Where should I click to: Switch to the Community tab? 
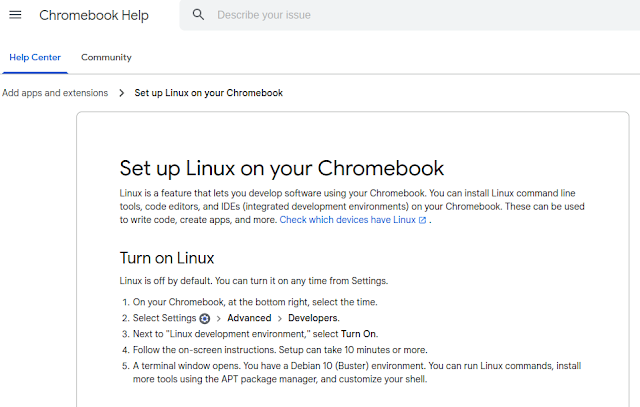tap(106, 58)
